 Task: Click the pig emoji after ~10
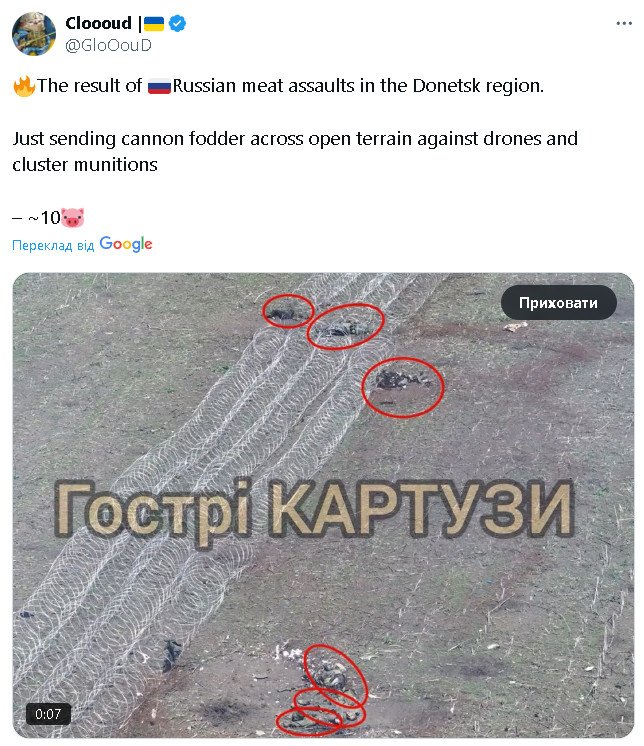pos(73,218)
